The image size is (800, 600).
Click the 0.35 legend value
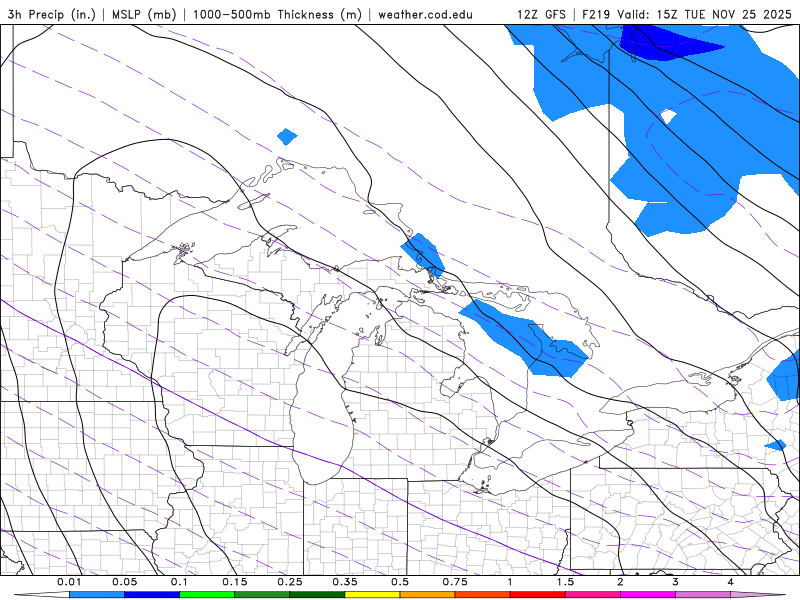click(345, 582)
